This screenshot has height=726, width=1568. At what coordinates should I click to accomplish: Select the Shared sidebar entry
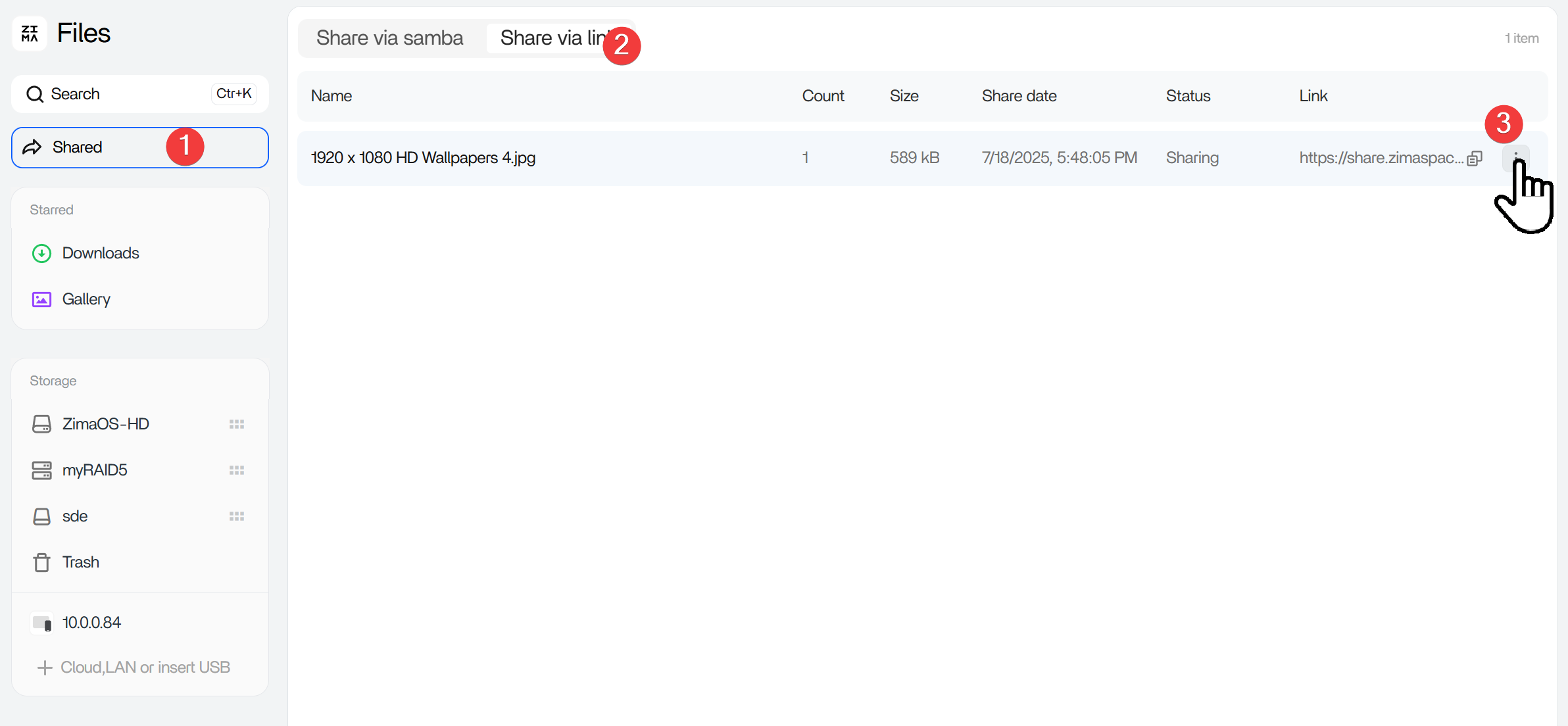[x=140, y=147]
